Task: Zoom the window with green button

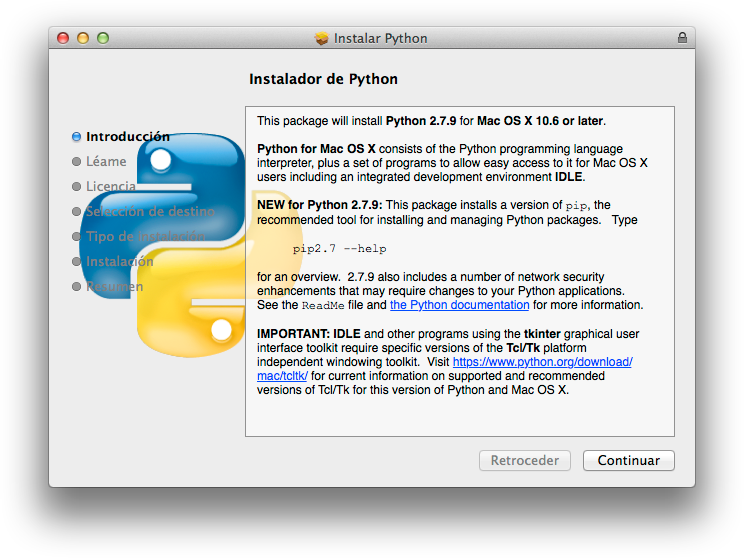Action: coord(103,38)
